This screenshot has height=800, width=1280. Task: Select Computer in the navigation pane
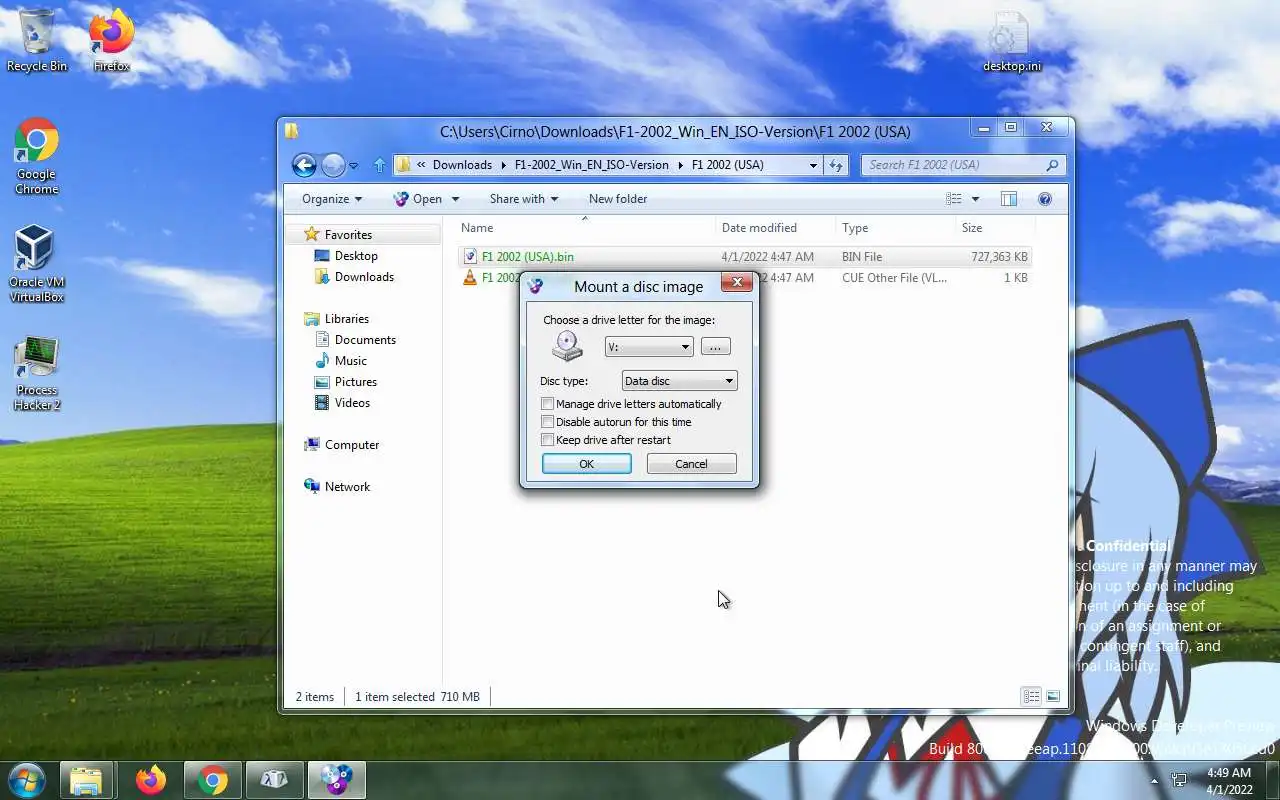351,445
